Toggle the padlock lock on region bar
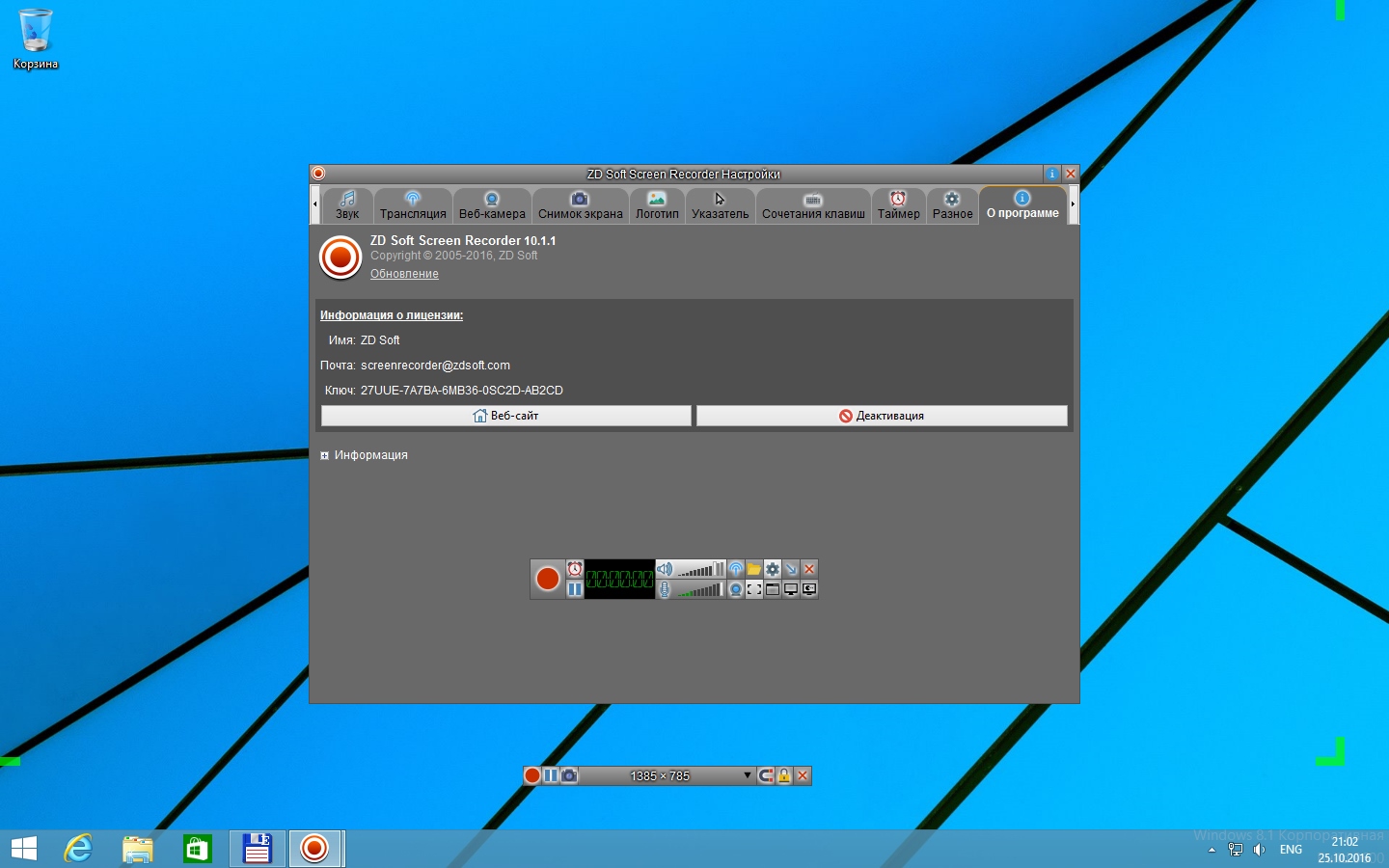The width and height of the screenshot is (1389, 868). (x=784, y=775)
